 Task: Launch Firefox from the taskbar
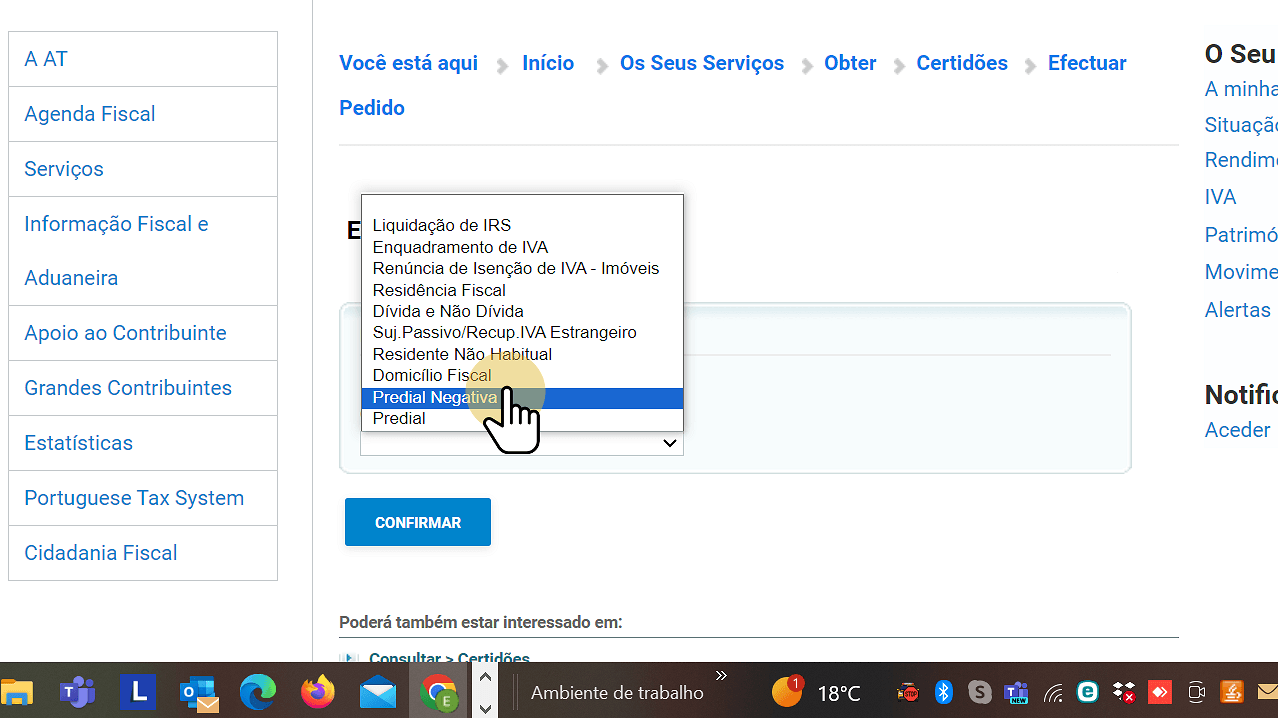click(x=318, y=692)
